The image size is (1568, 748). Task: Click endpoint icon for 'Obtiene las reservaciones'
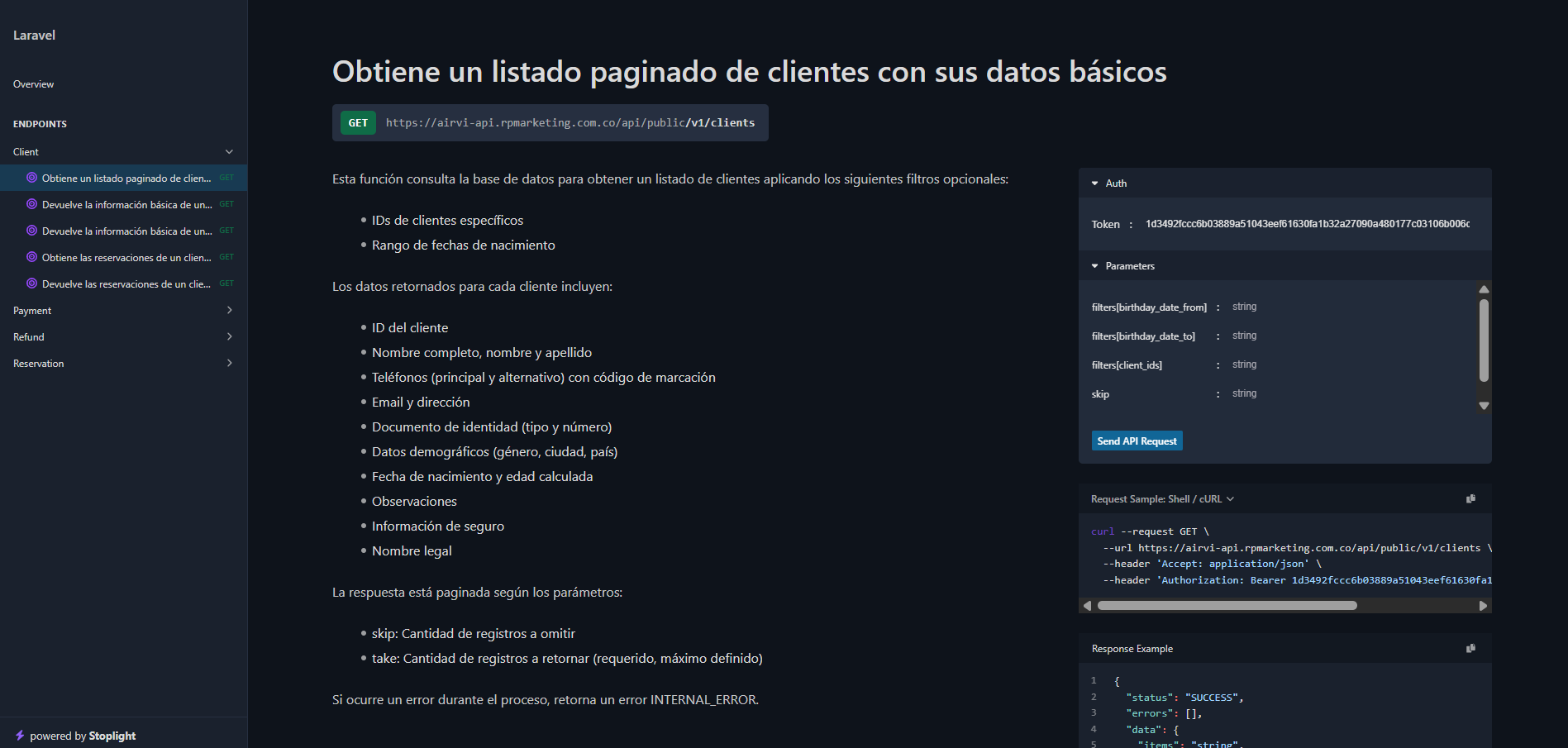click(31, 257)
